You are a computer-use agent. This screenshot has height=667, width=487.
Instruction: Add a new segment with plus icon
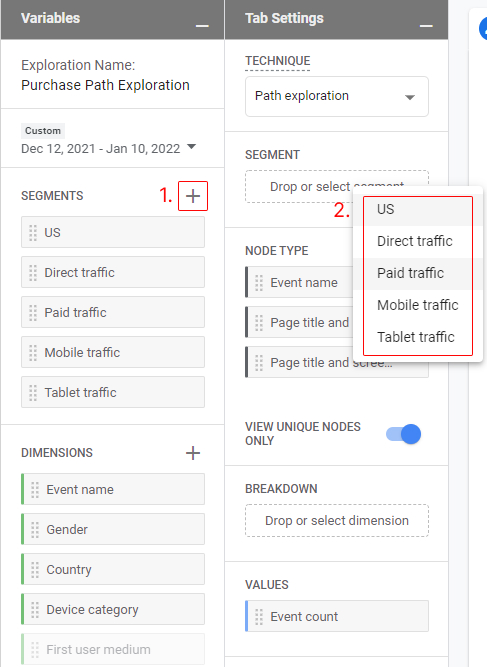coord(193,196)
